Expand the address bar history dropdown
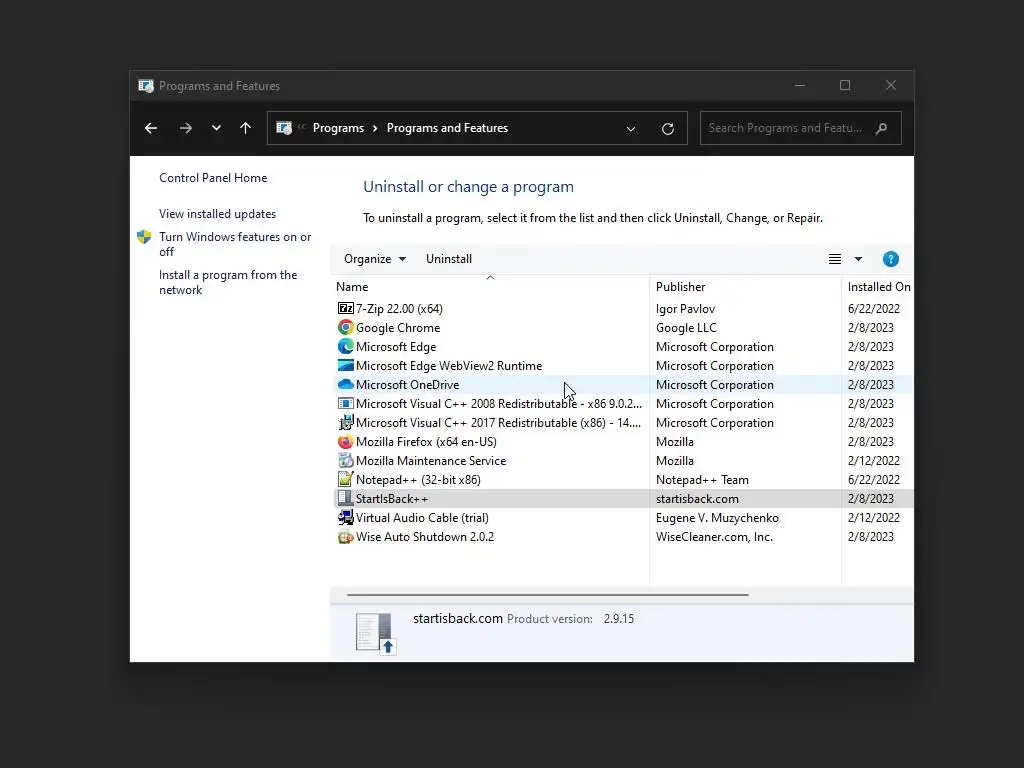Viewport: 1024px width, 768px height. tap(631, 129)
